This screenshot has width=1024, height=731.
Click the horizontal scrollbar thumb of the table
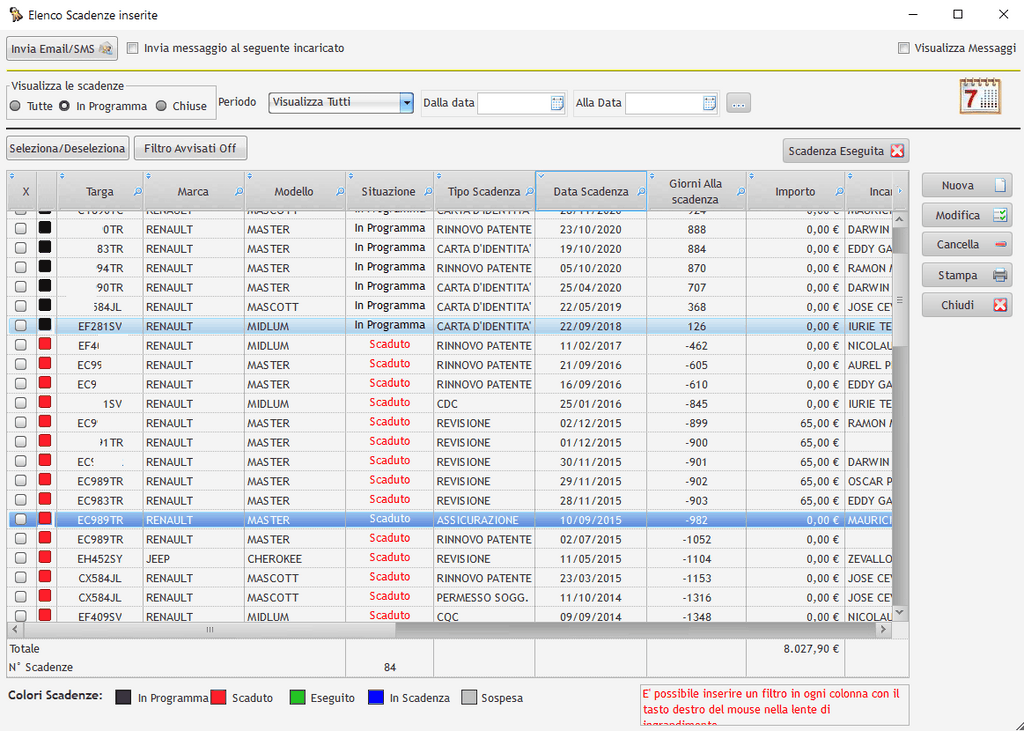210,630
